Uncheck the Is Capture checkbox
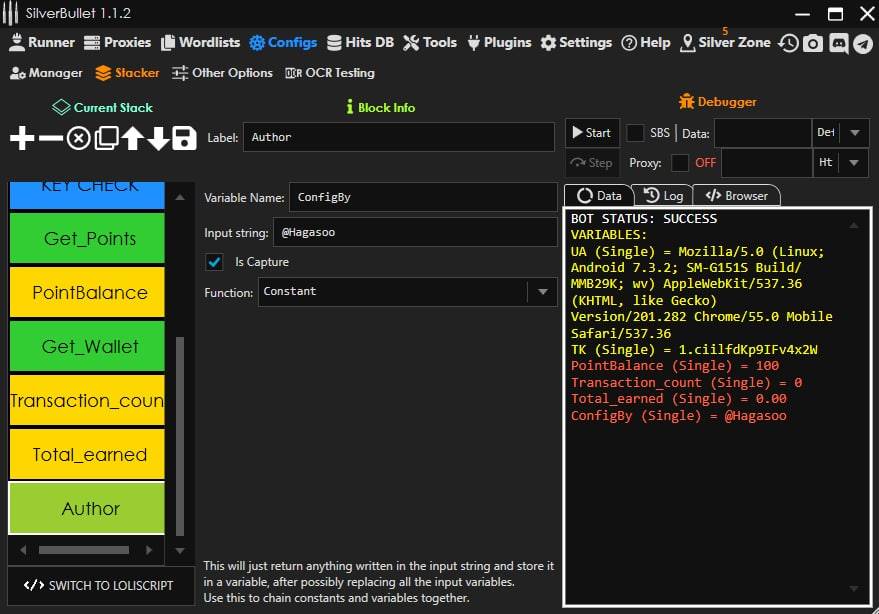This screenshot has height=614, width=879. [214, 262]
